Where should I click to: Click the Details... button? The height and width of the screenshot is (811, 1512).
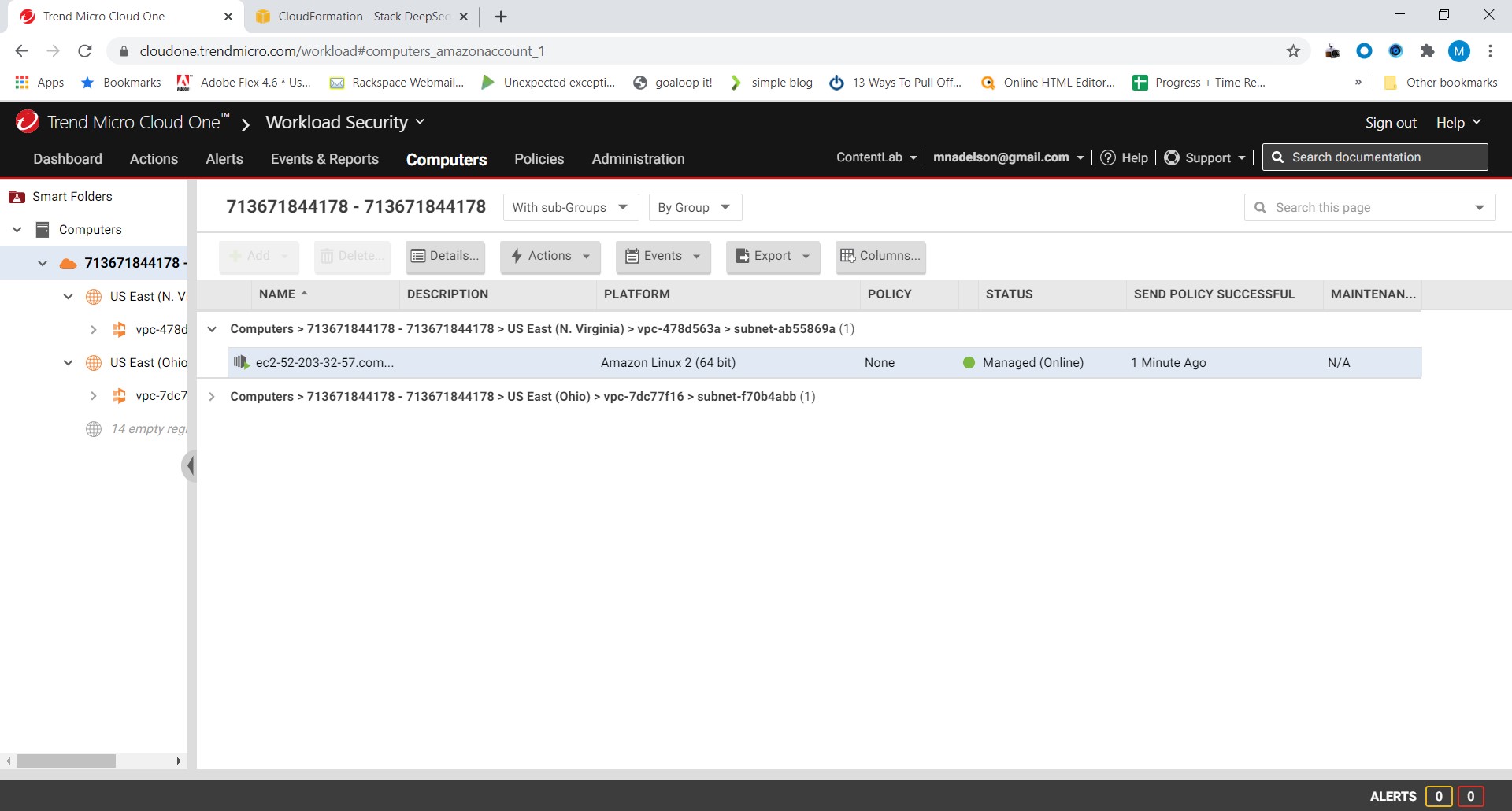(x=446, y=256)
